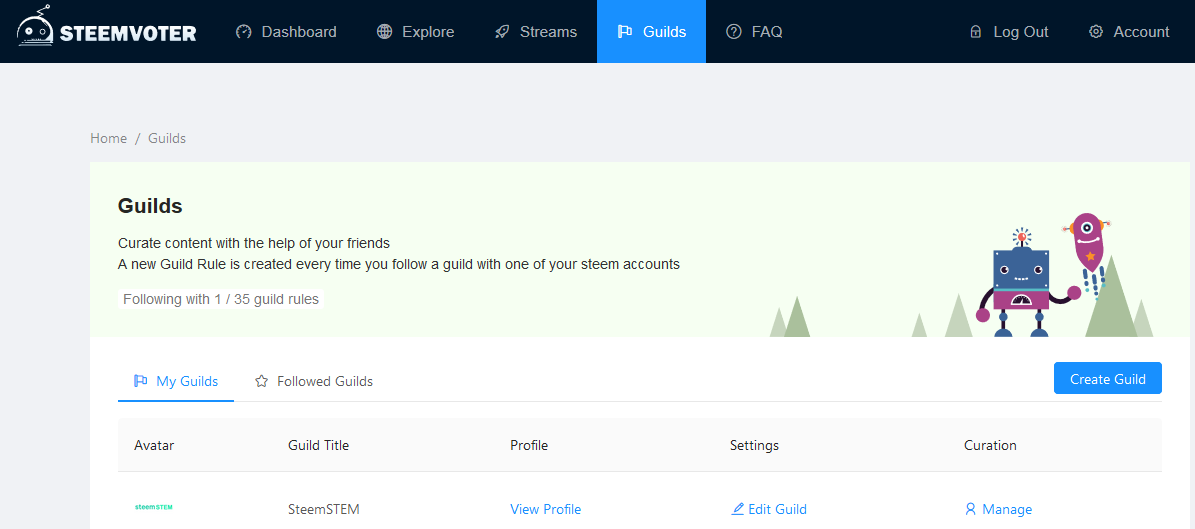The width and height of the screenshot is (1195, 529).
Task: Click the Guild Title column header
Action: 319,445
